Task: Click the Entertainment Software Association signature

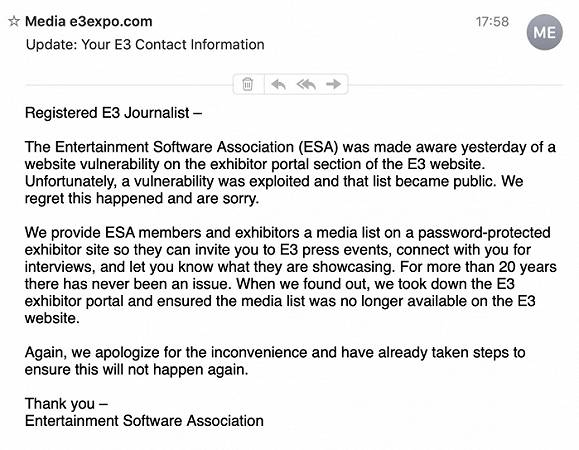Action: (x=144, y=421)
